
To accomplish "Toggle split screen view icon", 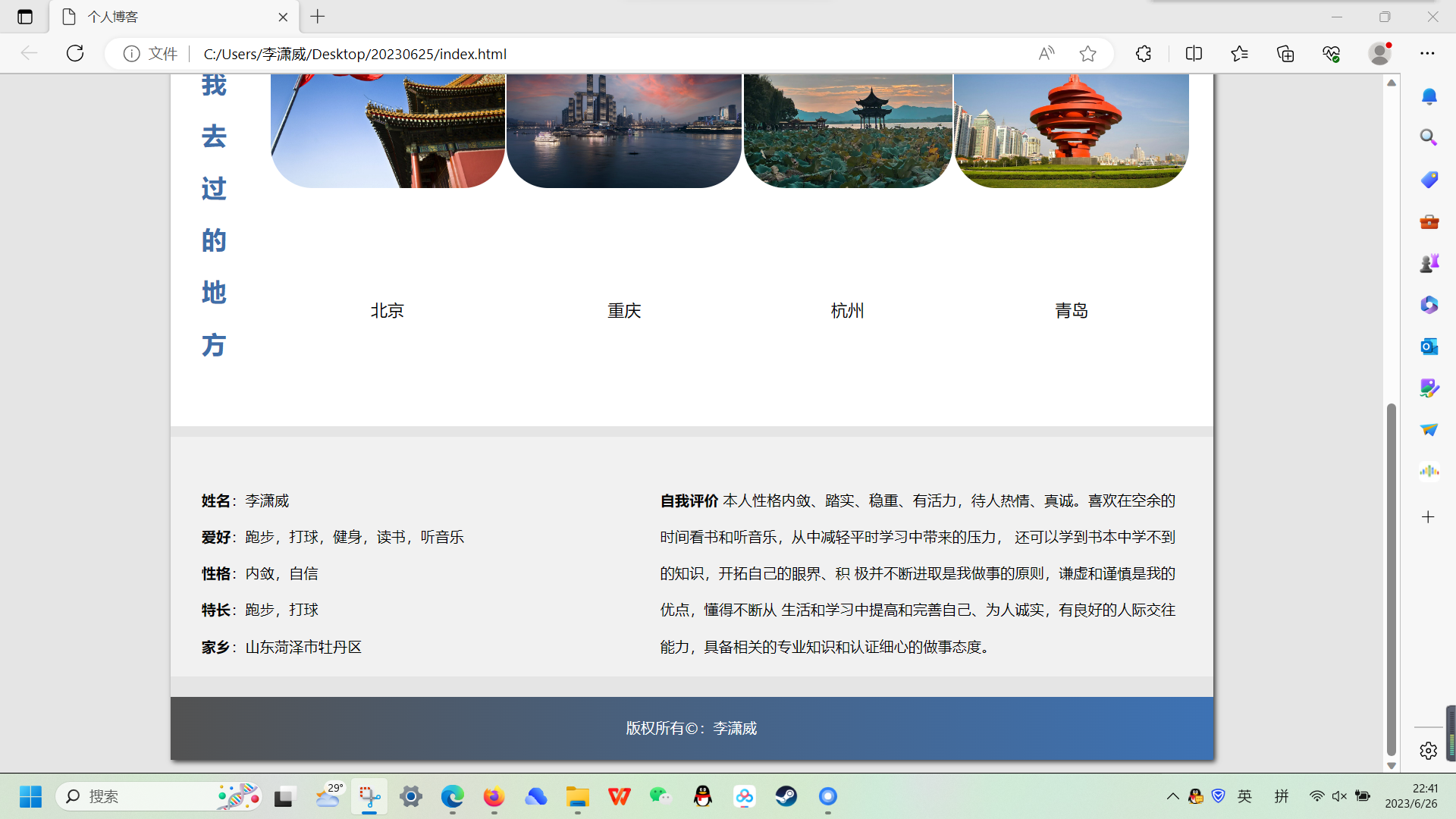I will 1194,53.
